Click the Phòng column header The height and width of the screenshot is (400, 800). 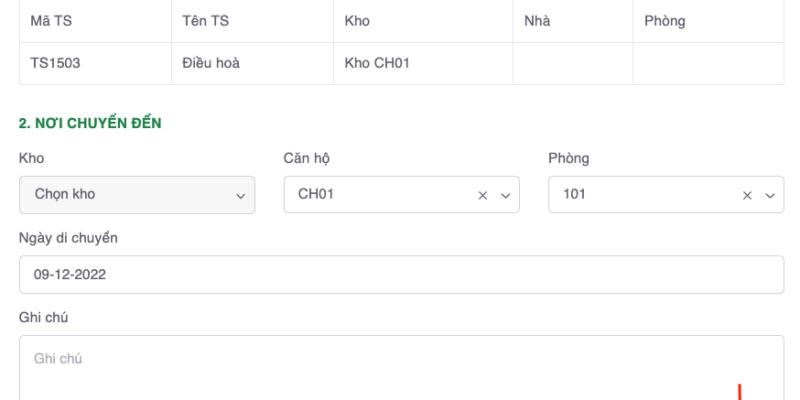tap(664, 21)
